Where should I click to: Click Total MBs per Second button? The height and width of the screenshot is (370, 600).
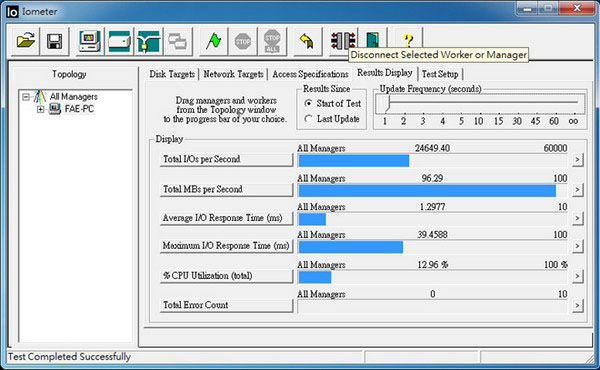226,189
